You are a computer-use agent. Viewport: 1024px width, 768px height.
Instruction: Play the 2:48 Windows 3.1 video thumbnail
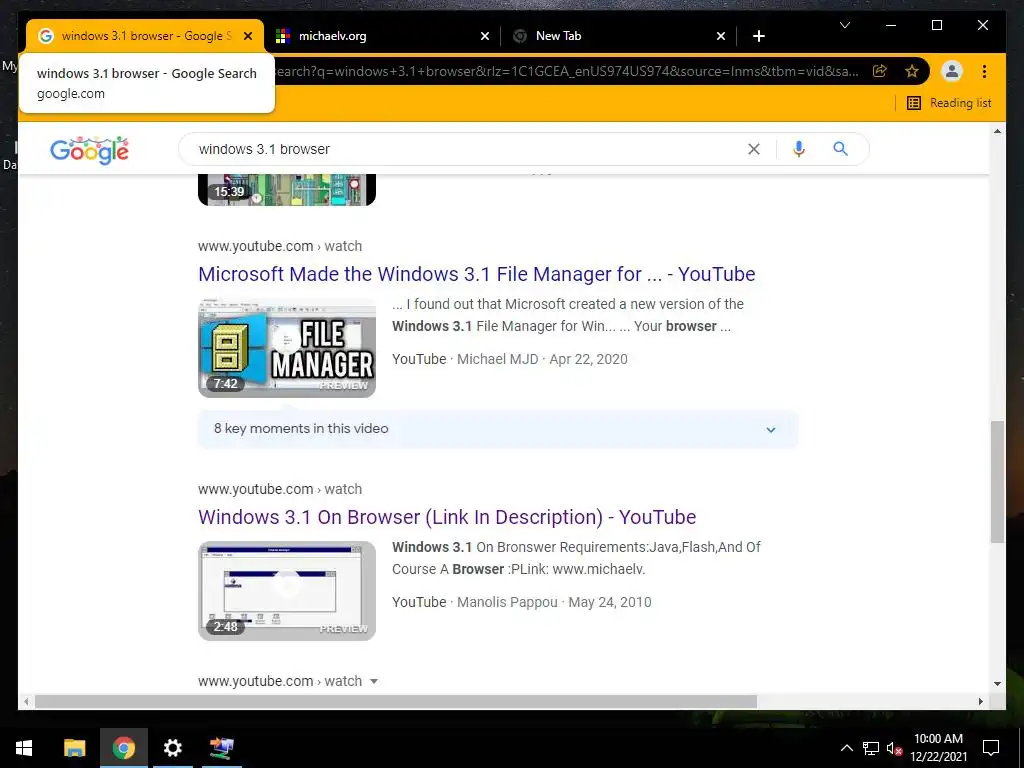pyautogui.click(x=287, y=591)
